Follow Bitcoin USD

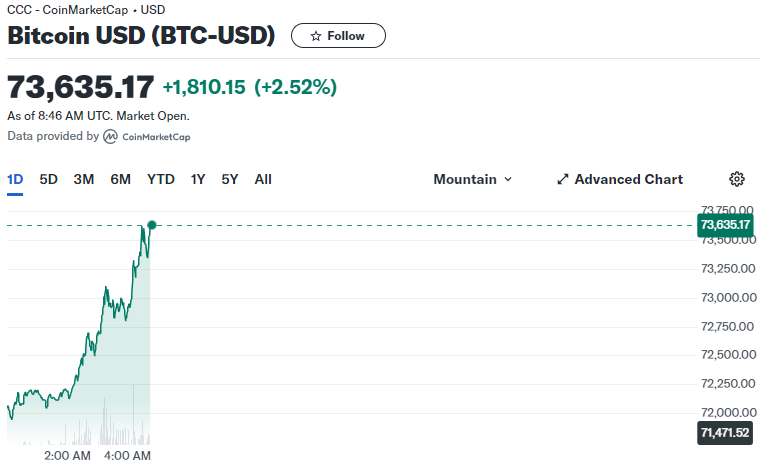[x=338, y=36]
